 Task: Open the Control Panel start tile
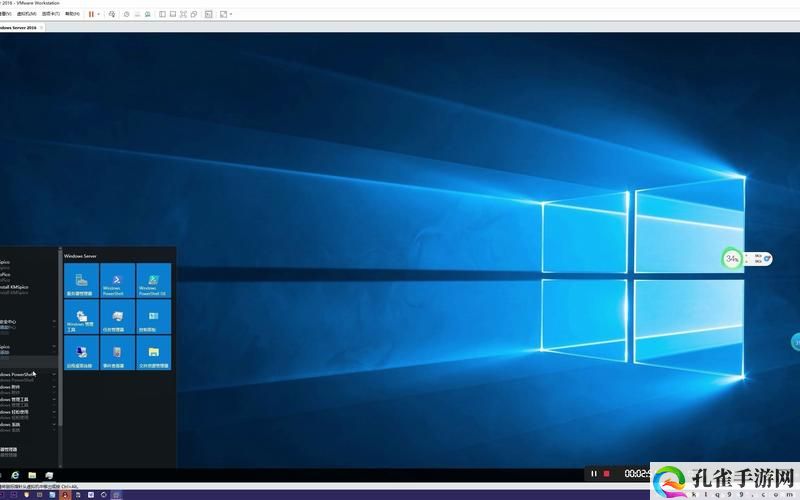click(154, 317)
